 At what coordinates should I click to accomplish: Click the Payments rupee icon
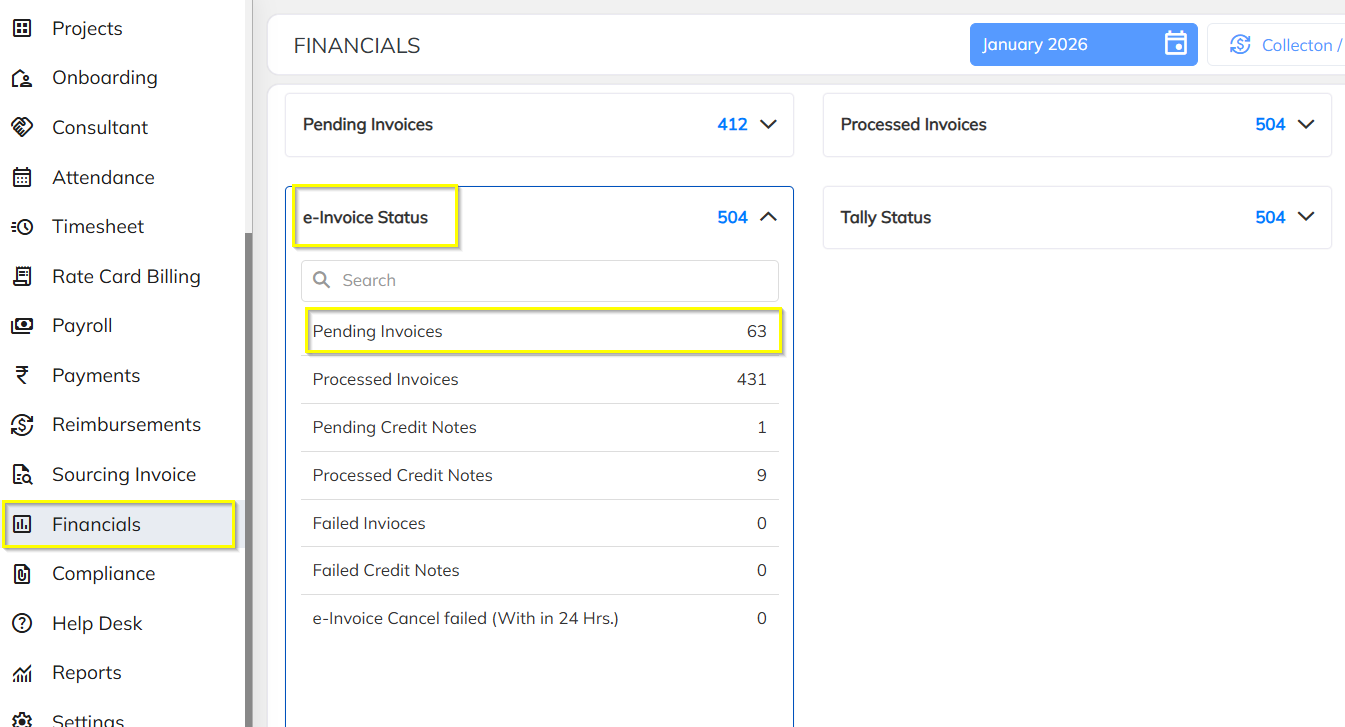coord(22,376)
